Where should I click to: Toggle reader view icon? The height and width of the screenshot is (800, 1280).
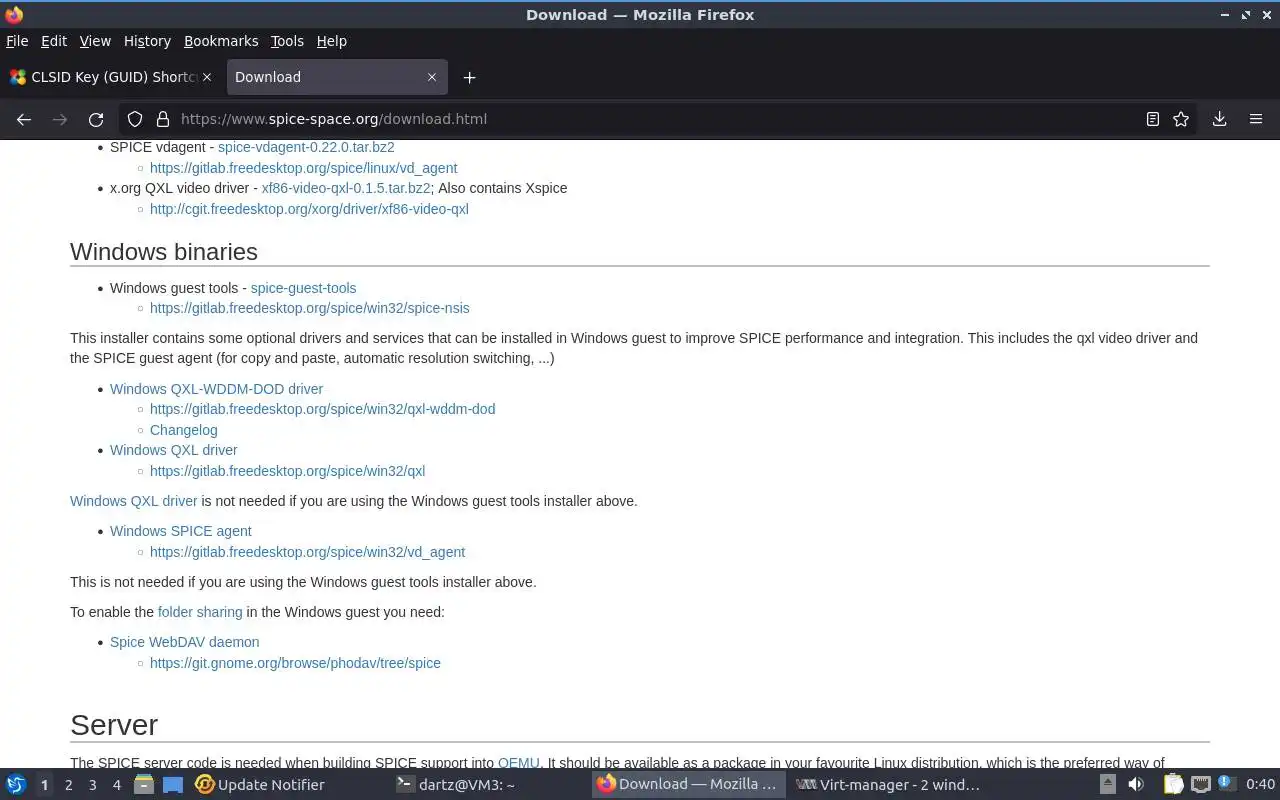tap(1153, 119)
